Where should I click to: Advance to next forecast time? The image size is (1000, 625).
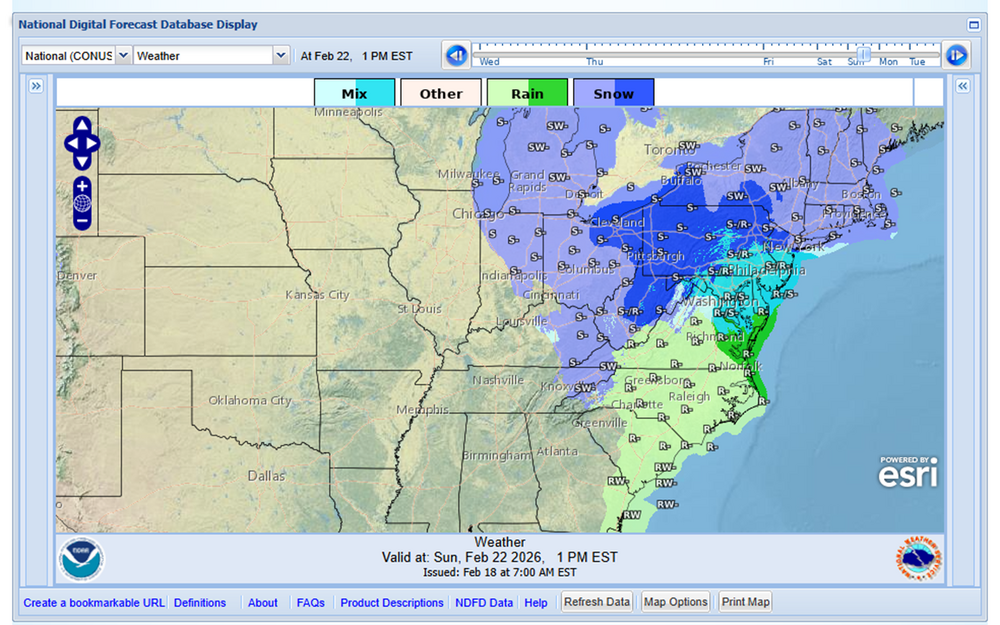pyautogui.click(x=955, y=55)
